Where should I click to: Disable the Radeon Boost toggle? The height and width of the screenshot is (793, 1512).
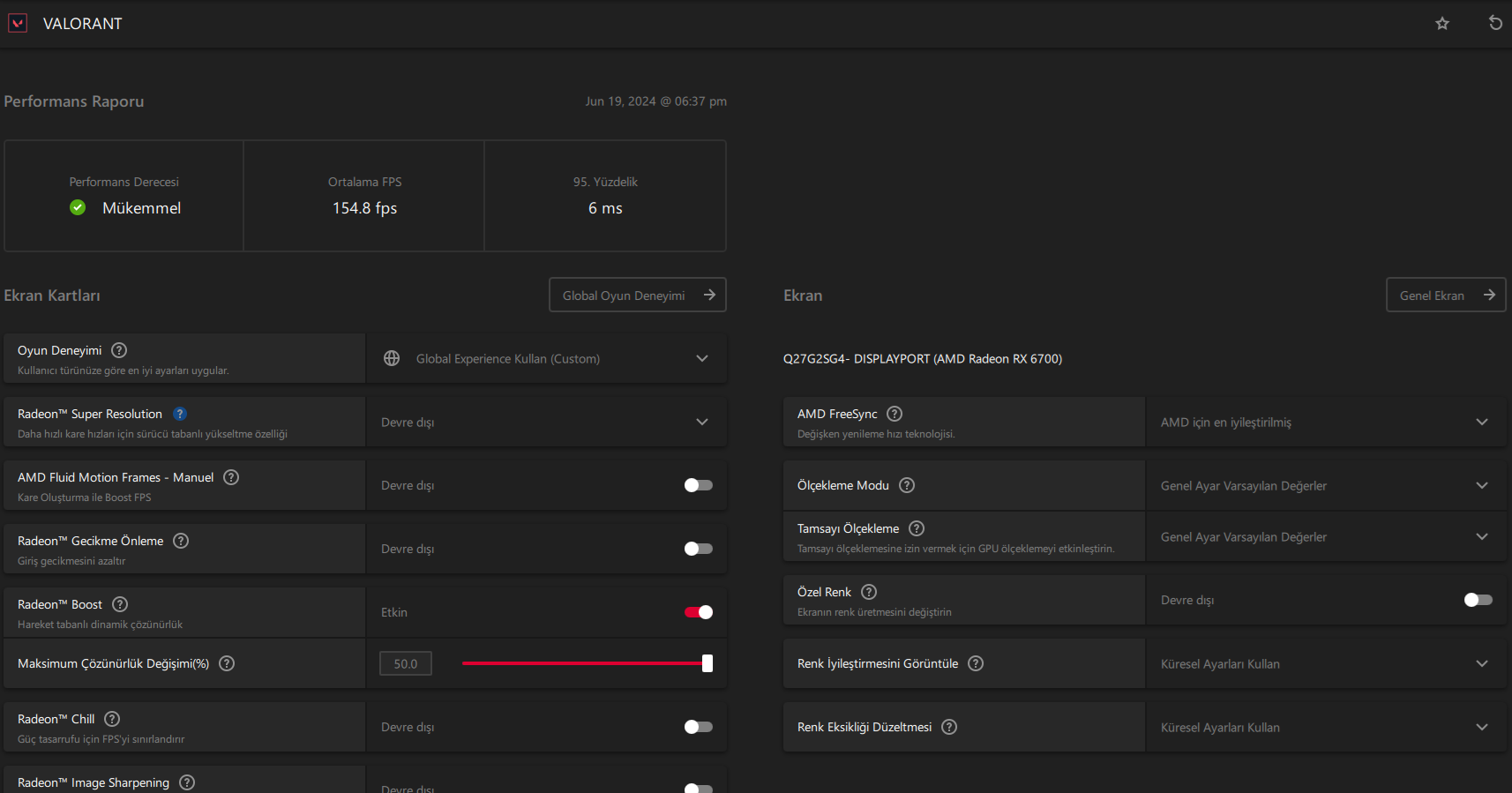[698, 612]
